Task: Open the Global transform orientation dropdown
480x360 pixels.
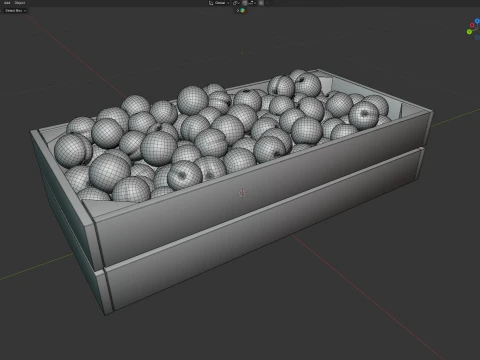Action: point(219,3)
